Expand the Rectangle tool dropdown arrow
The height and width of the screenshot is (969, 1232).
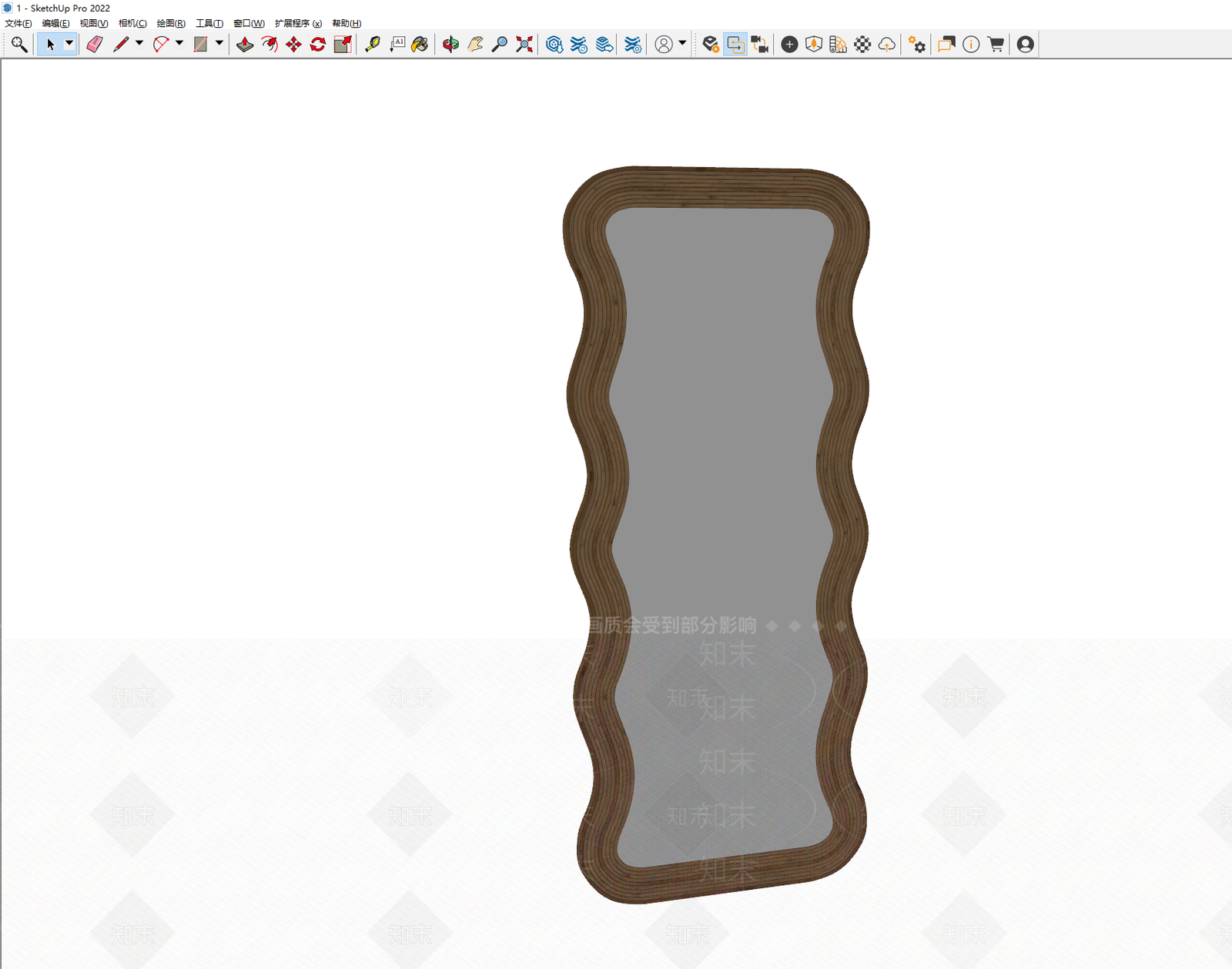pyautogui.click(x=219, y=44)
